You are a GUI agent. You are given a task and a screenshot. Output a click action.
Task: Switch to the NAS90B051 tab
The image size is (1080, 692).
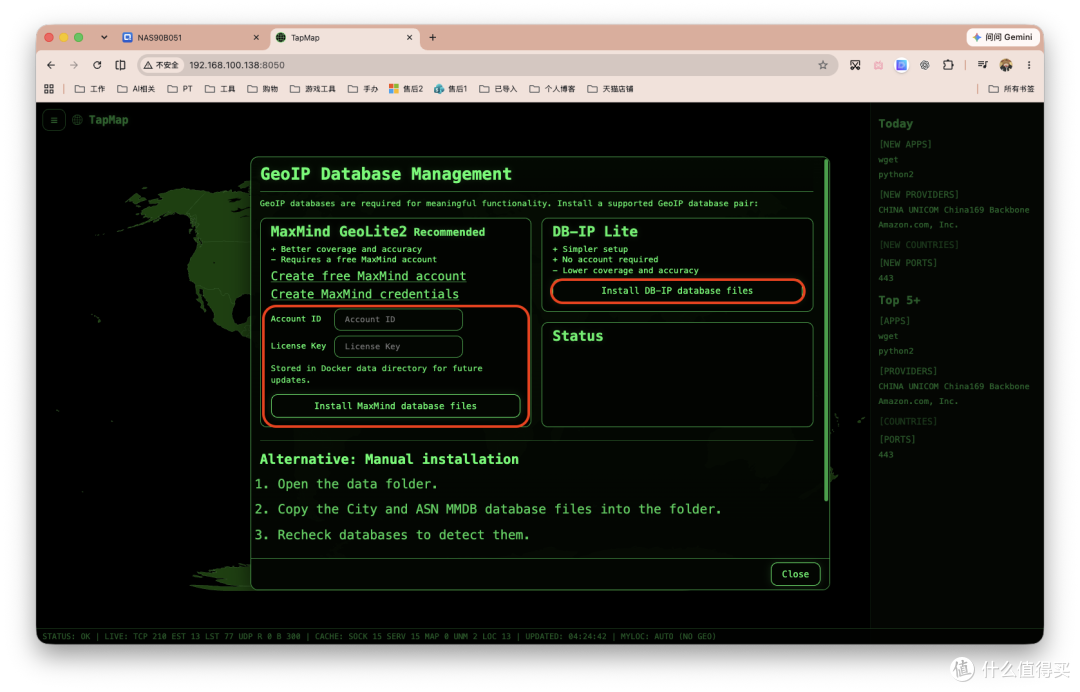point(189,37)
